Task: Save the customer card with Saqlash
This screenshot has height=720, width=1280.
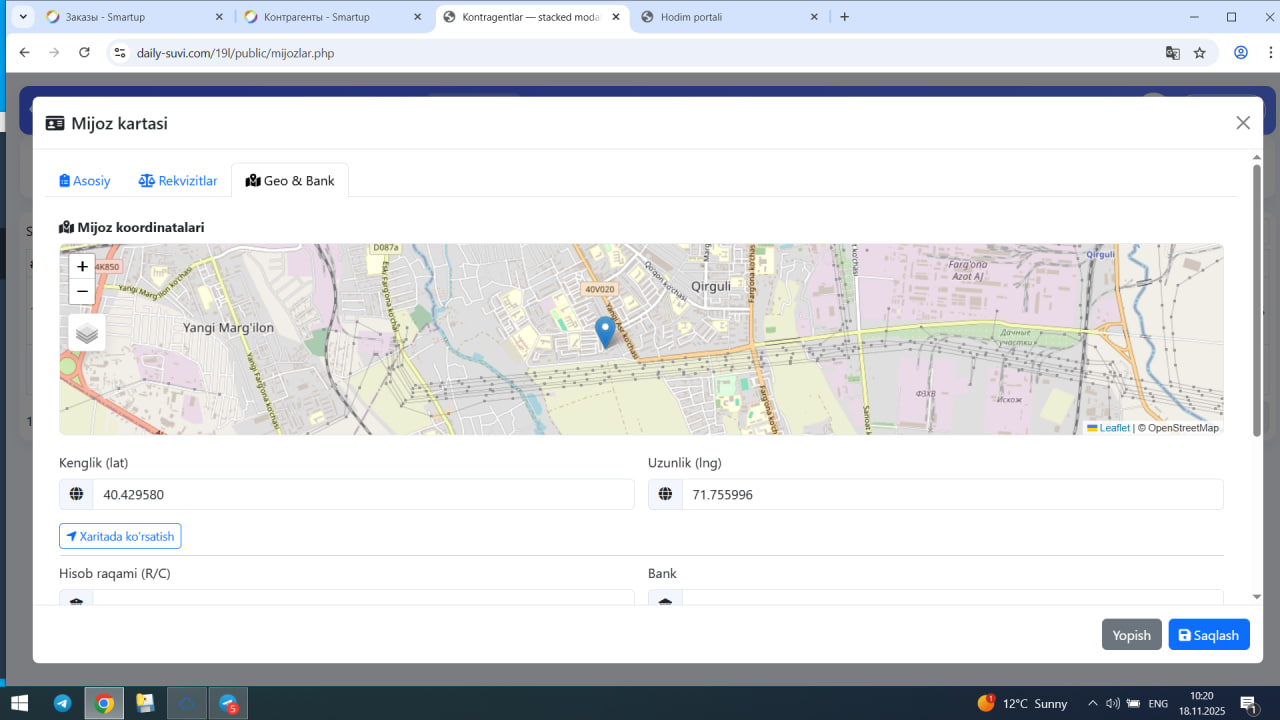Action: coord(1209,635)
